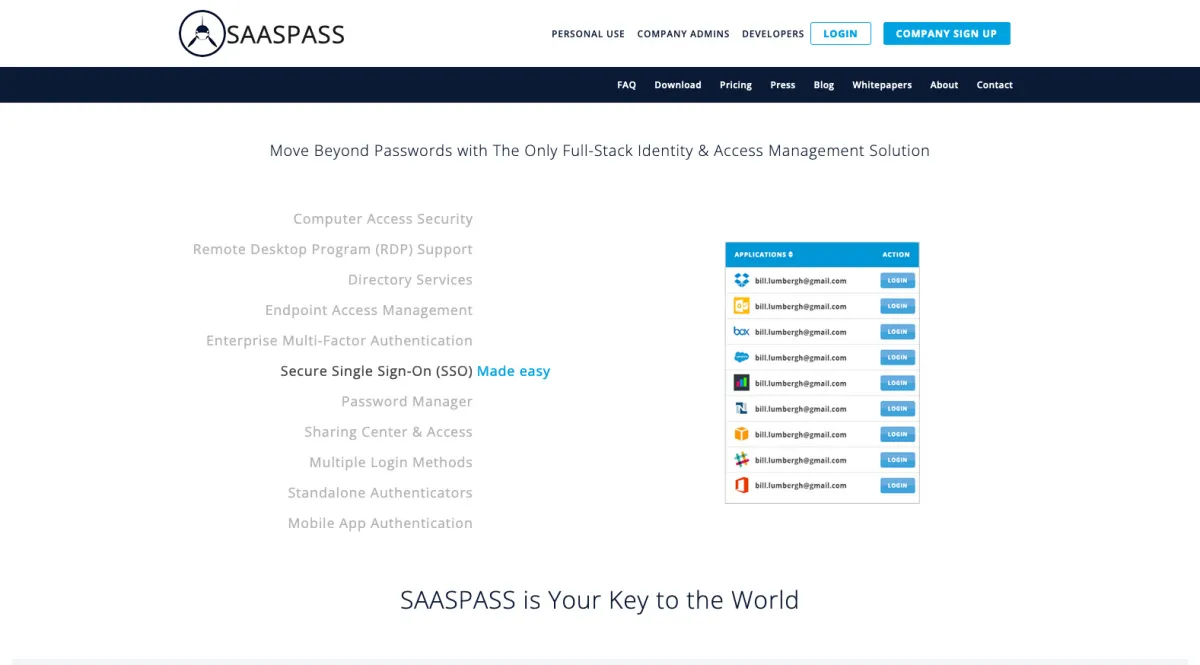Open the Download page from navigation
Screen dimensions: 1200x665
pyautogui.click(x=677, y=85)
